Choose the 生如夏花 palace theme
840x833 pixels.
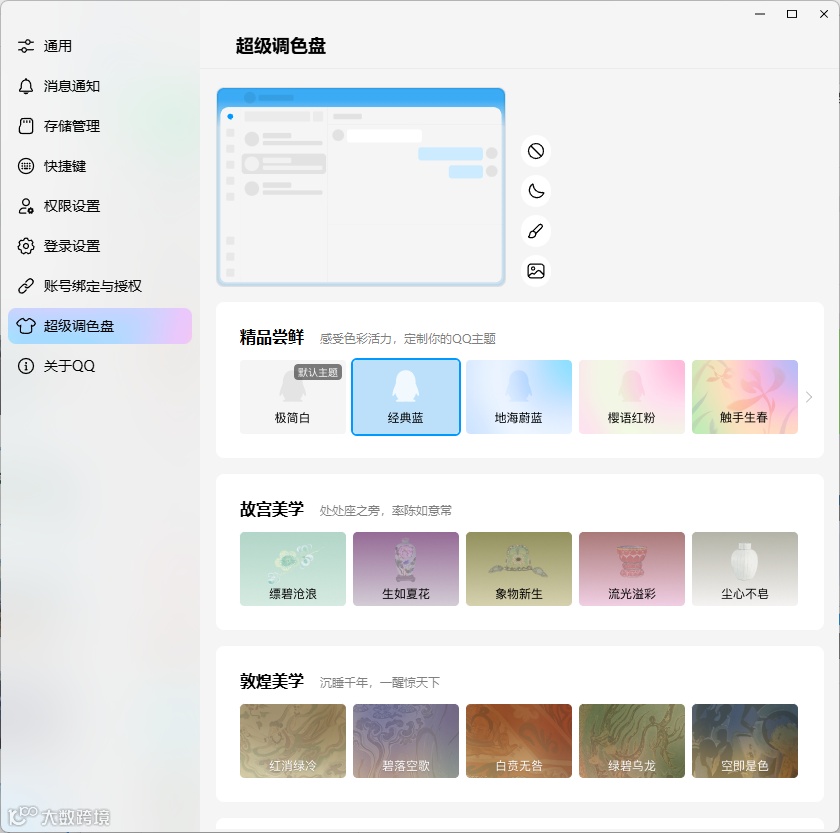(406, 569)
